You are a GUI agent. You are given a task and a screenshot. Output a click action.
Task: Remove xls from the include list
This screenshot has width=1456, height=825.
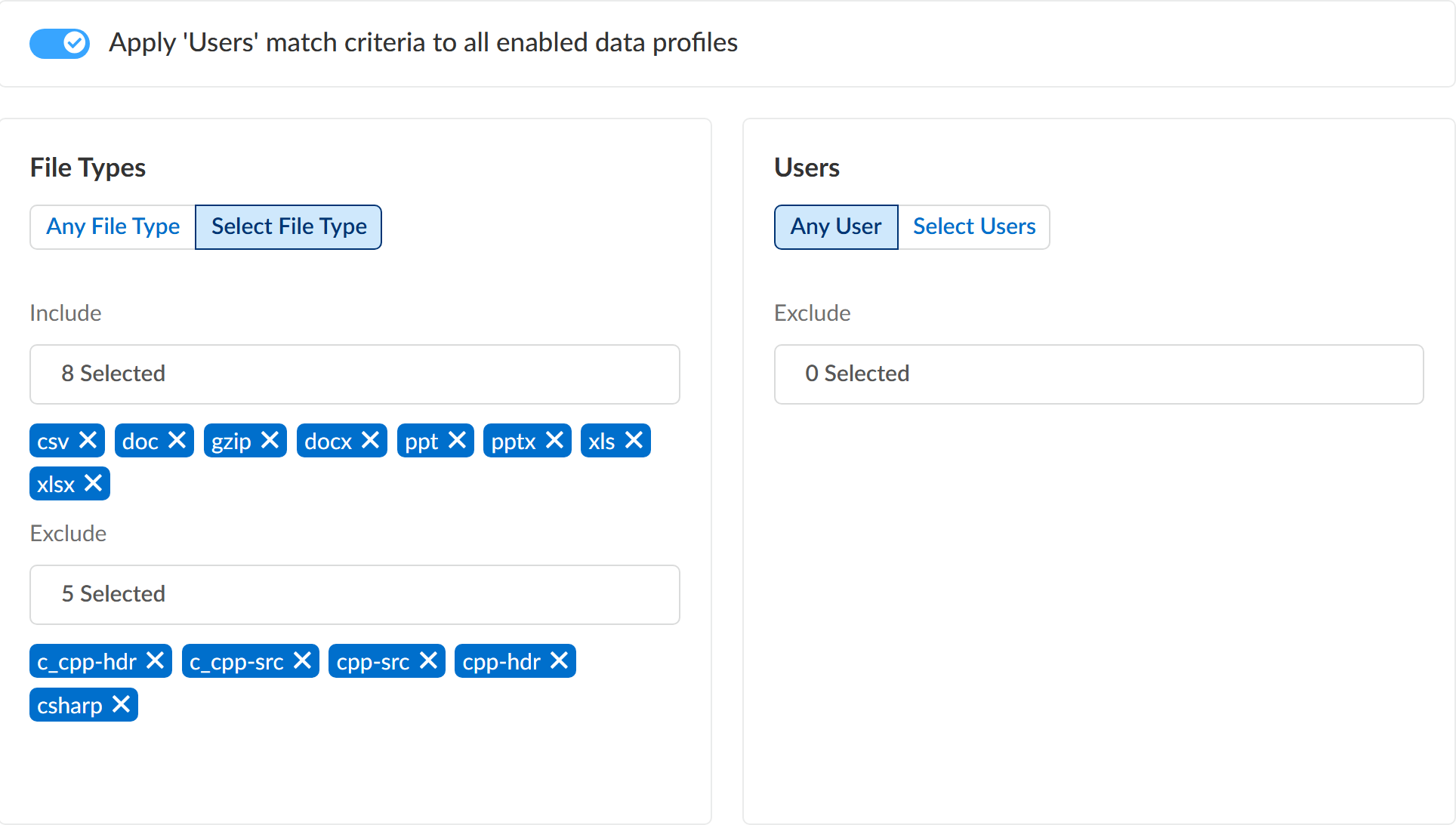pos(634,440)
